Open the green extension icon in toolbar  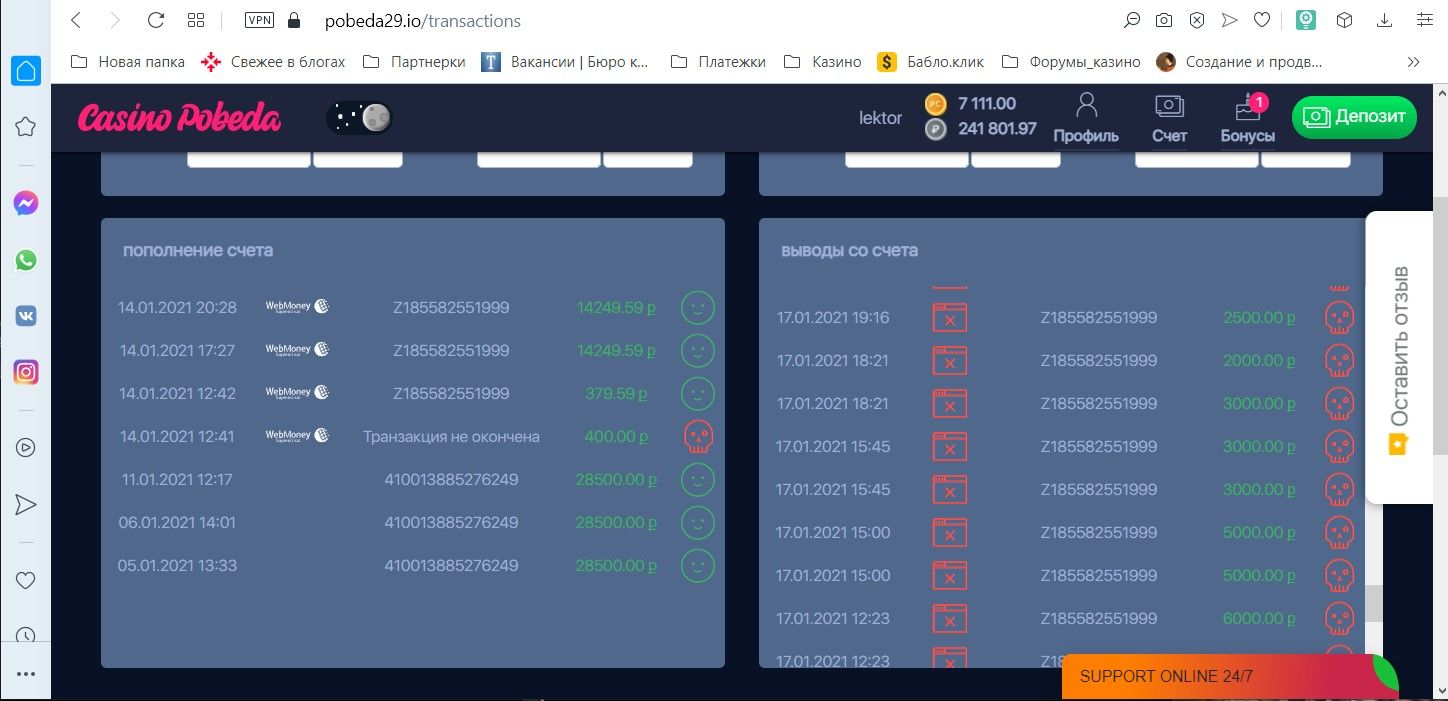tap(1305, 20)
